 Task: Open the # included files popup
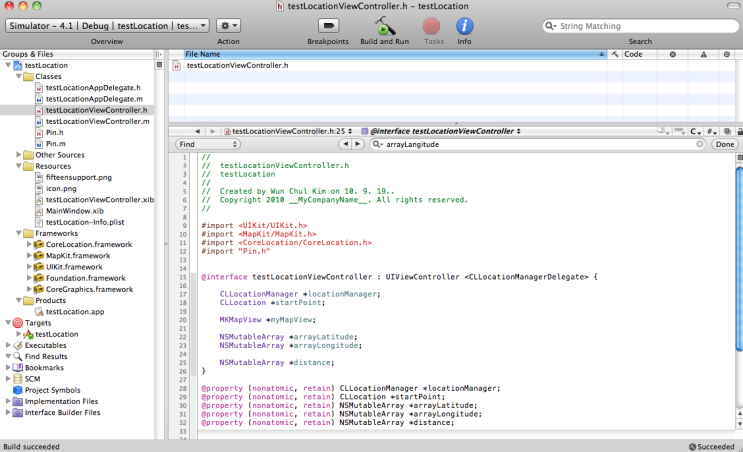(712, 131)
